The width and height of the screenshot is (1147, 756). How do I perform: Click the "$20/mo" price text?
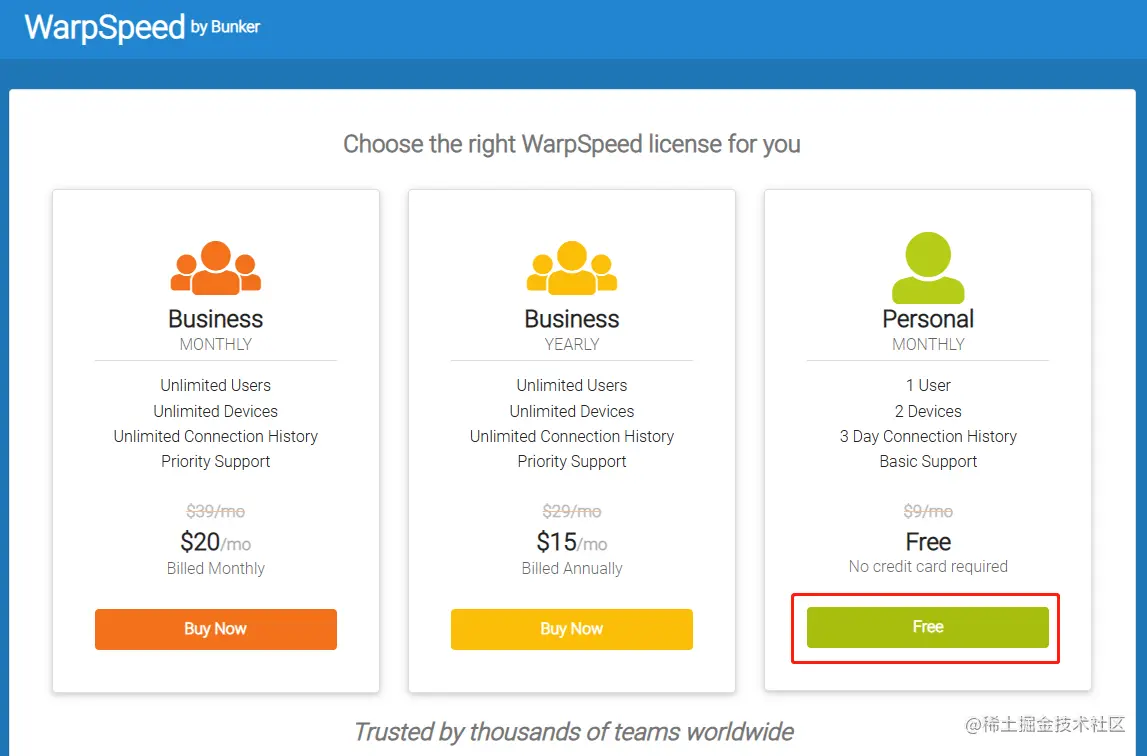point(216,542)
